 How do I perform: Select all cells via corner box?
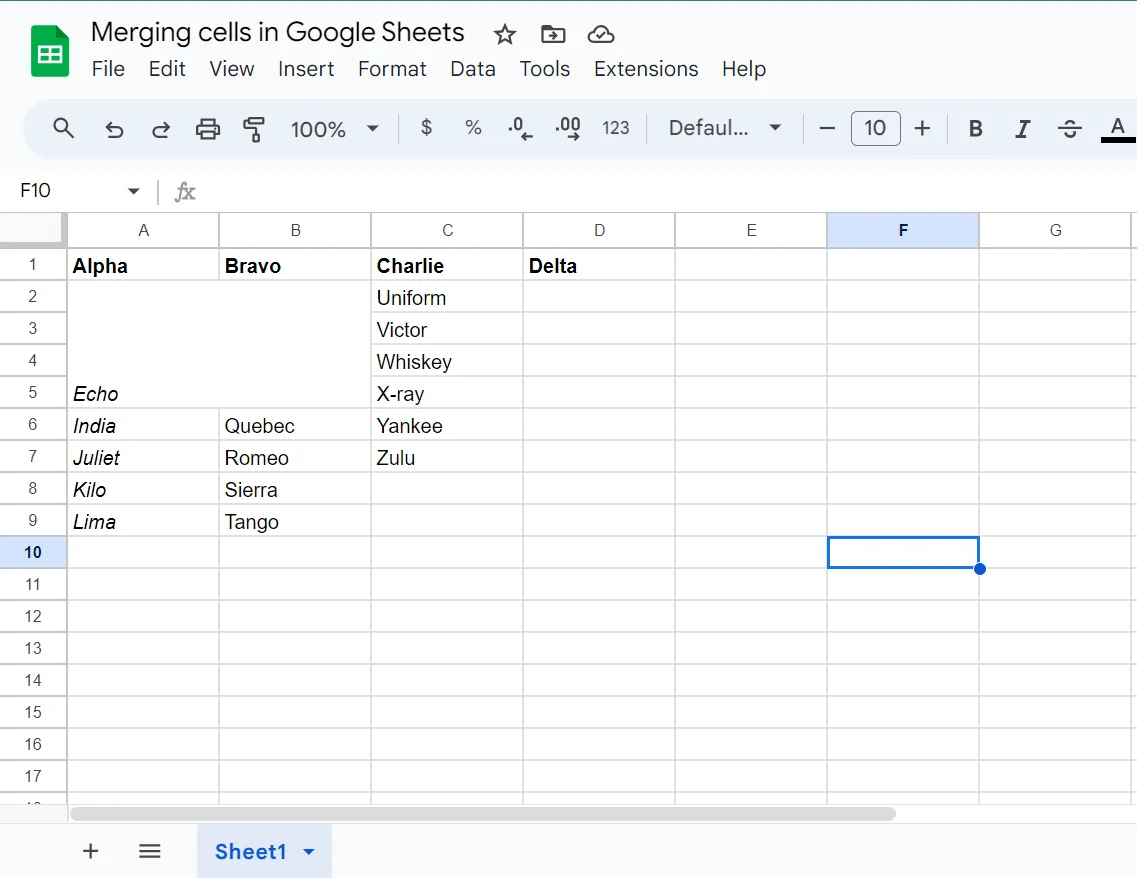click(x=33, y=230)
